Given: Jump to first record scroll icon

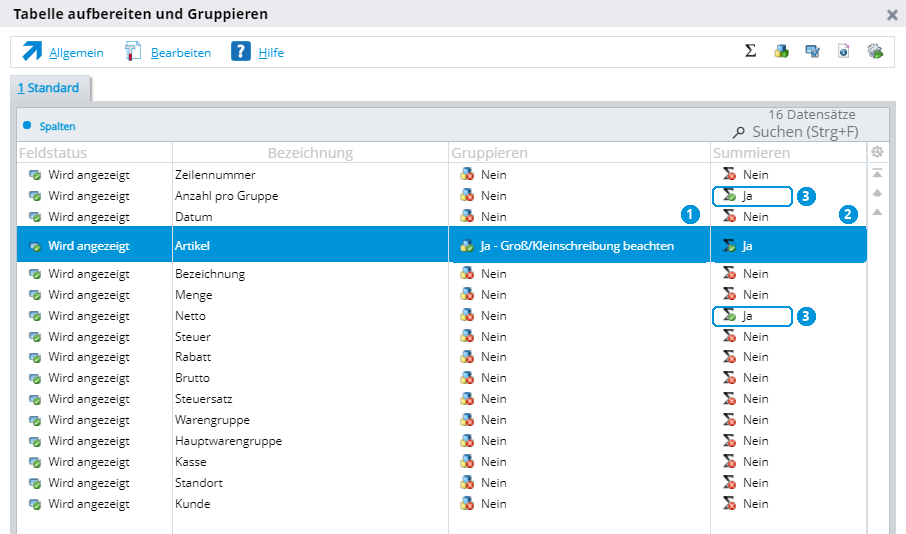Looking at the screenshot, I should (877, 173).
